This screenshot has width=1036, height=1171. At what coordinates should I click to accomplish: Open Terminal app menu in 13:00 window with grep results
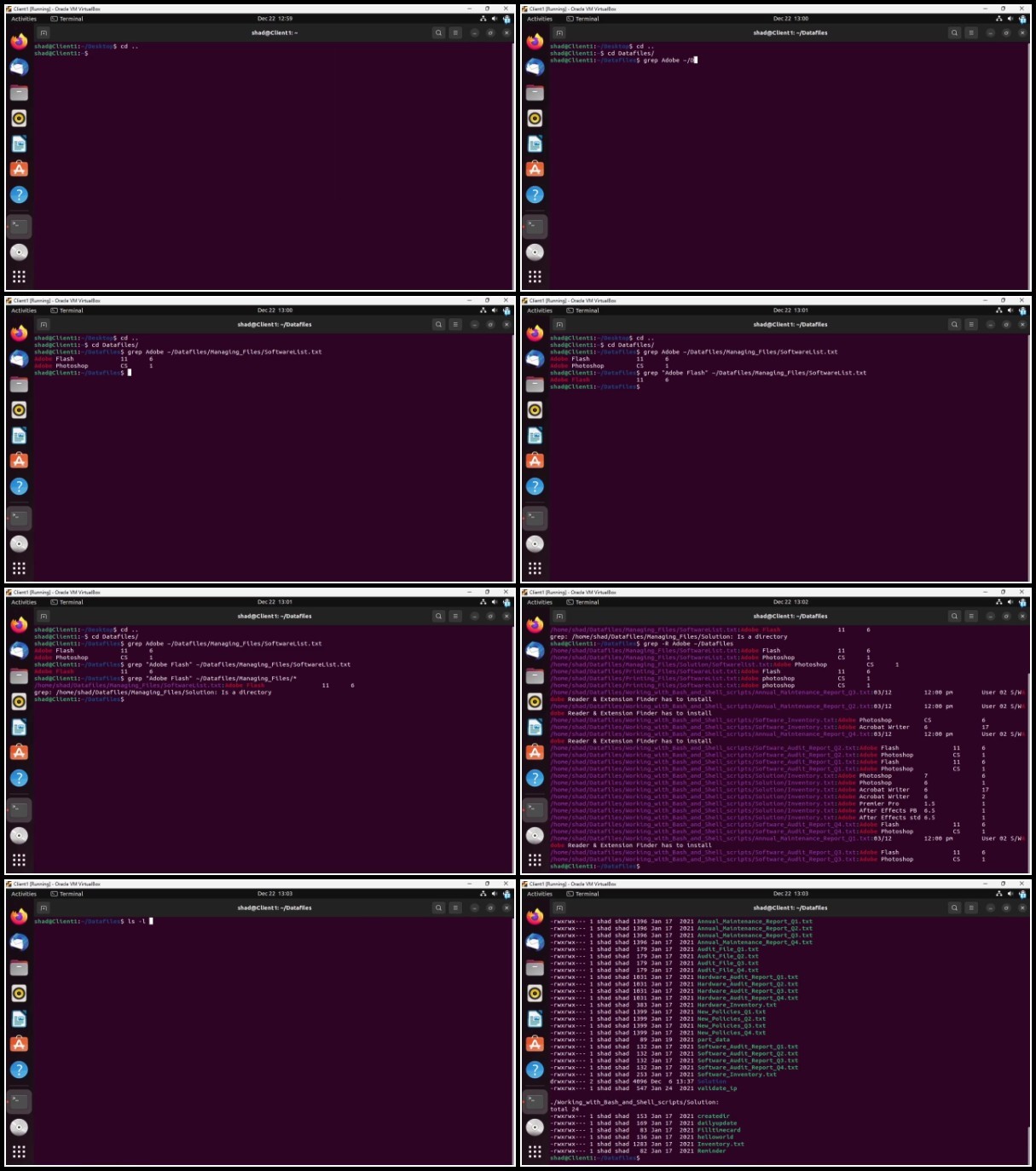pos(67,310)
